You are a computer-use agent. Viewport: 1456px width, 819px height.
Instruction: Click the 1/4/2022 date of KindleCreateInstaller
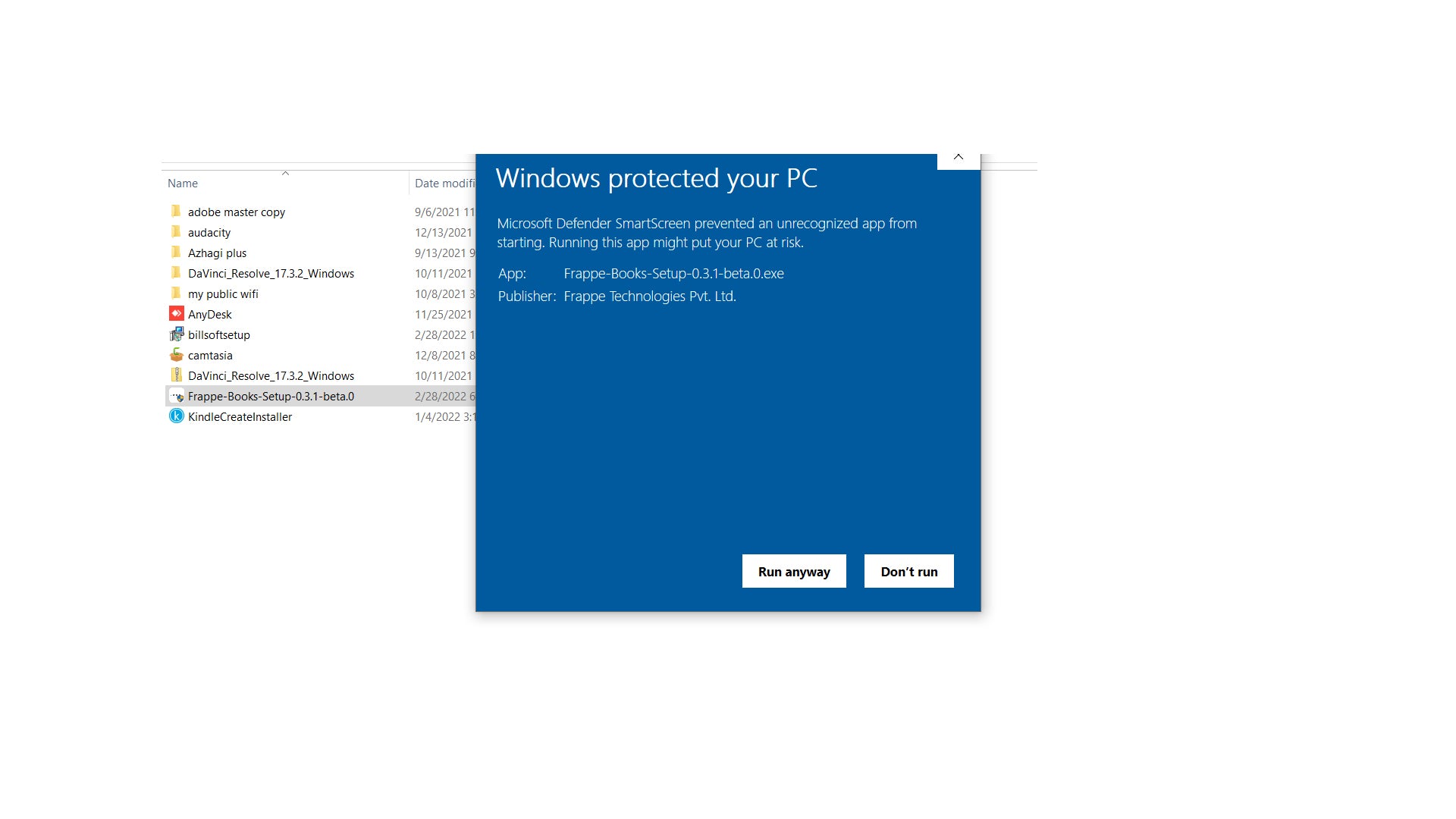coord(445,417)
